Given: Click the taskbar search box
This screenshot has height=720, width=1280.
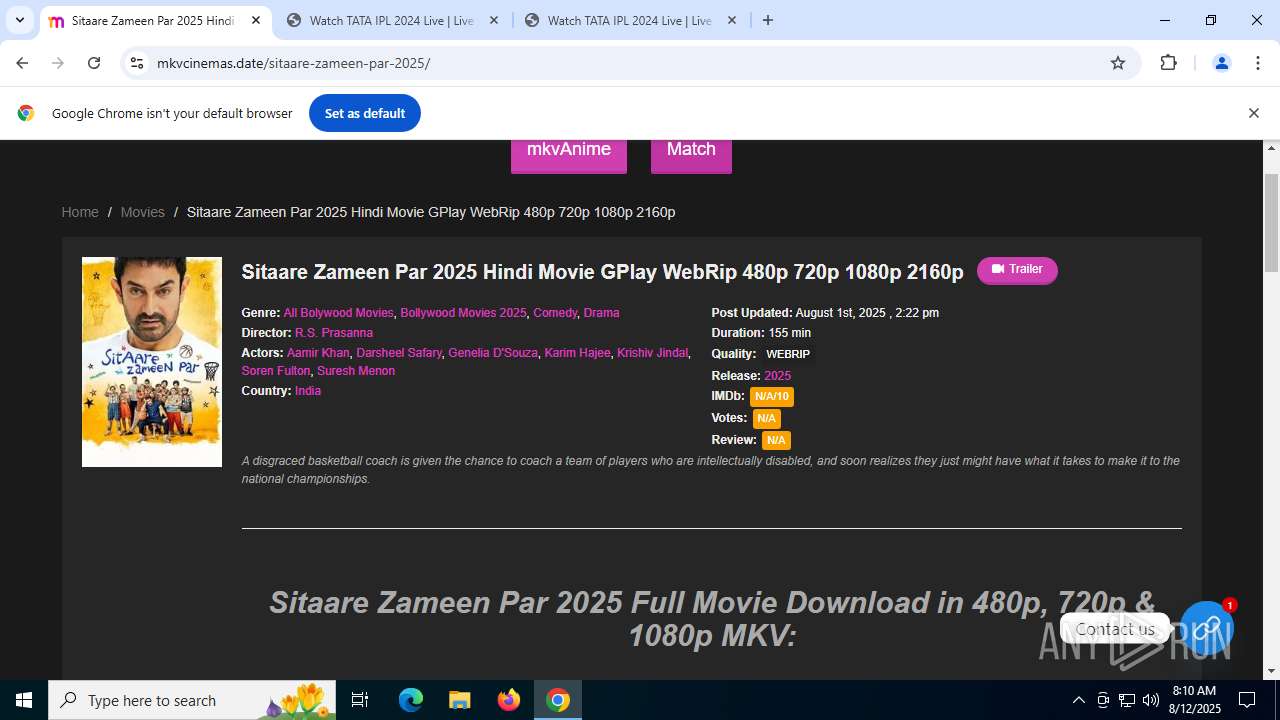Looking at the screenshot, I should click(192, 700).
